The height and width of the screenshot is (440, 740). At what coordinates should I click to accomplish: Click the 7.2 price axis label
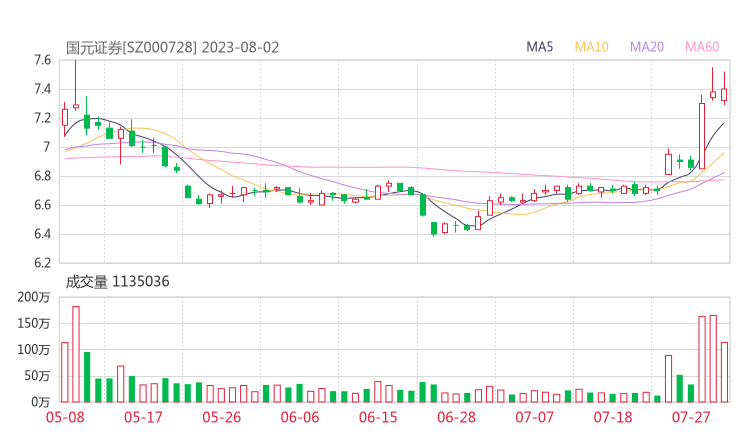click(42, 118)
